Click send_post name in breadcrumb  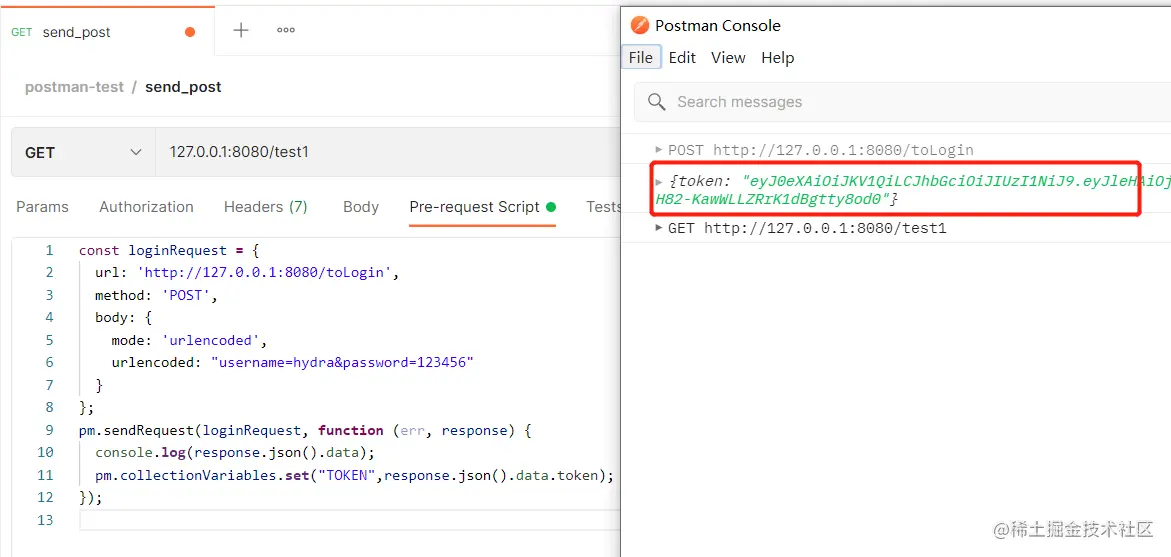pos(183,87)
